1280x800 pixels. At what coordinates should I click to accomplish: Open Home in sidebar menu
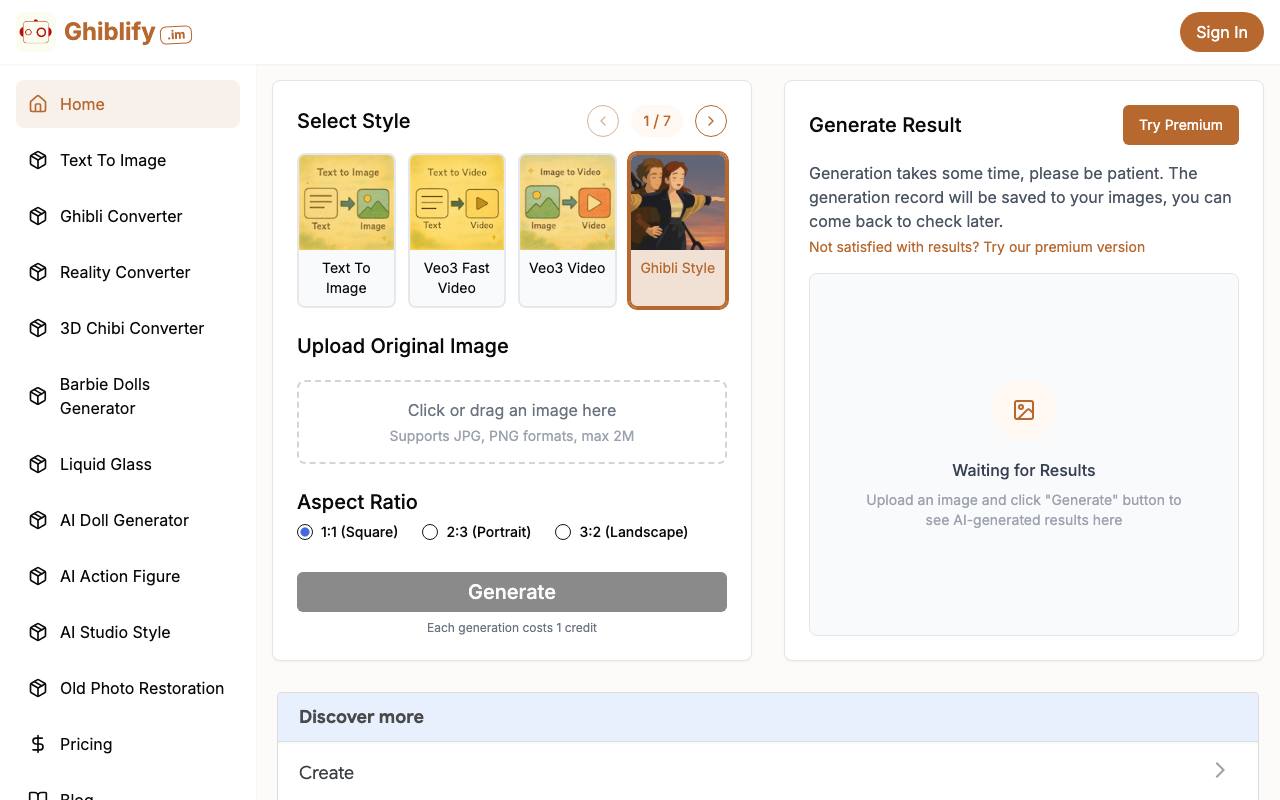(128, 104)
